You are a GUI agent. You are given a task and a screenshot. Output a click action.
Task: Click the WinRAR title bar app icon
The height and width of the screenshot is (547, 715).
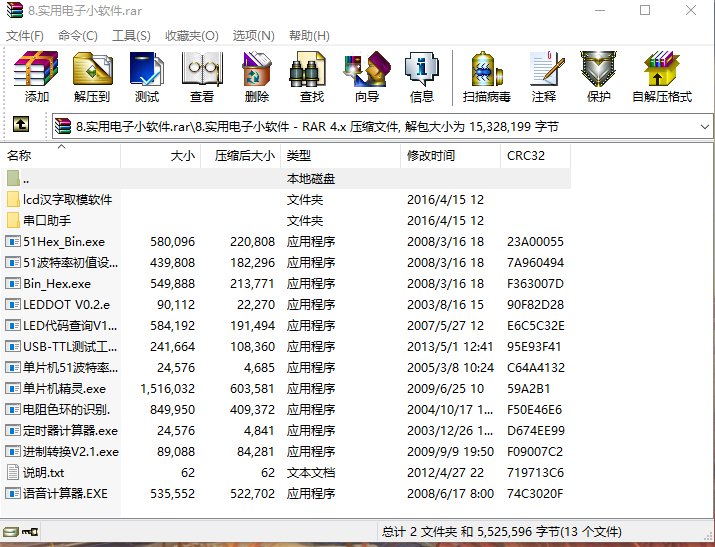click(x=15, y=10)
